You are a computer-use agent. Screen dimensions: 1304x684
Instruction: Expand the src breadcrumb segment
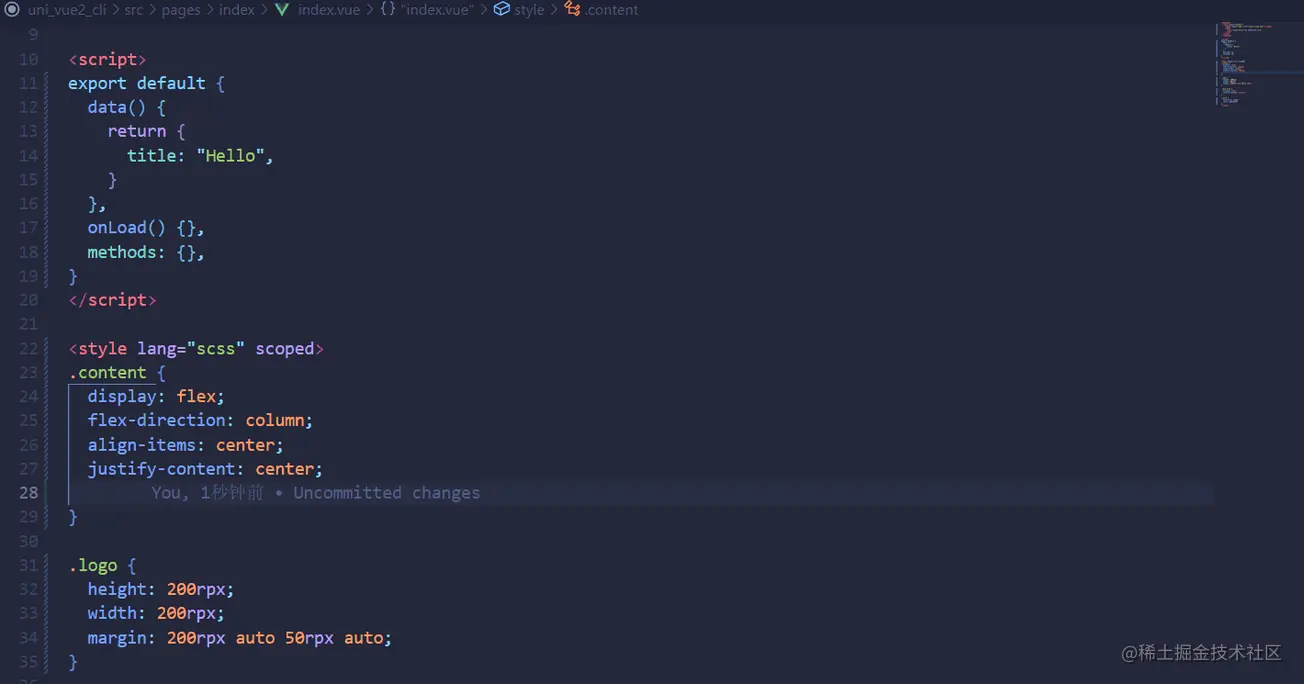click(133, 10)
